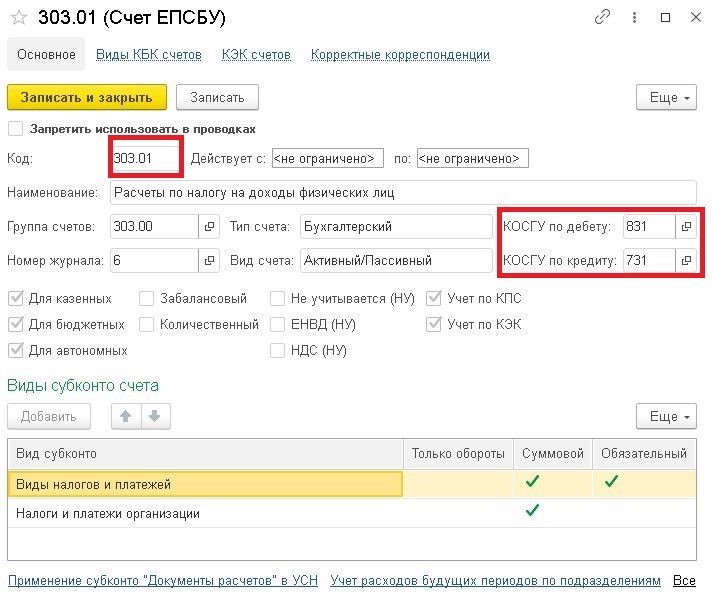Open KOSGU debit 831 selection icon
Screen dimensions: 712x600
point(686,227)
